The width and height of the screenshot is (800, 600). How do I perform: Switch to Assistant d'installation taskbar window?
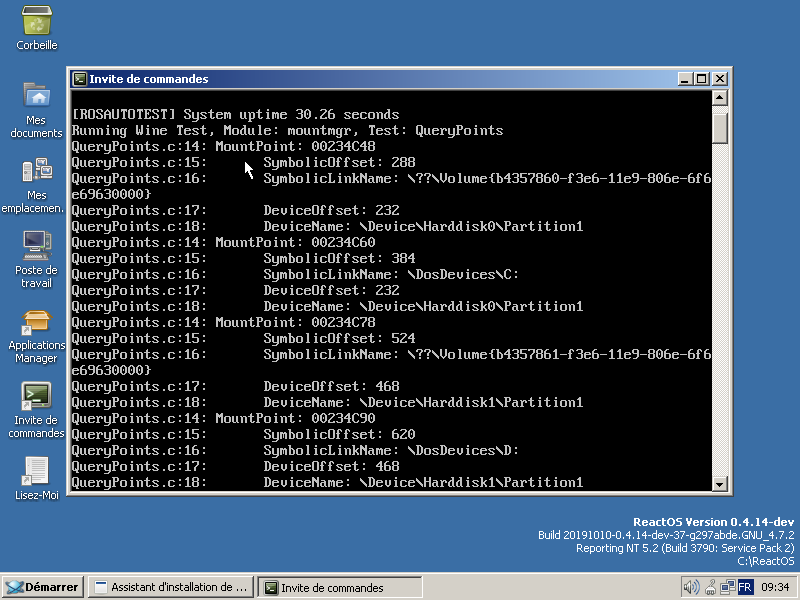click(172, 587)
